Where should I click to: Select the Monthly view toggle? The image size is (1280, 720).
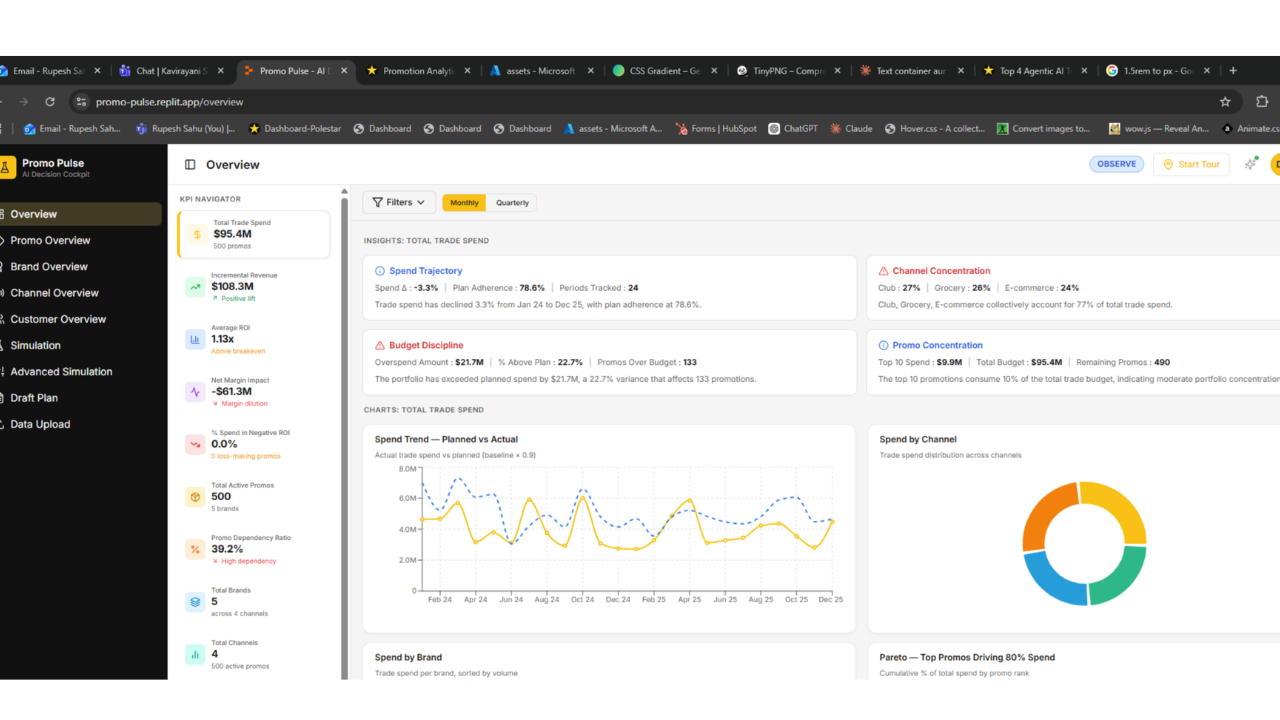coord(464,203)
